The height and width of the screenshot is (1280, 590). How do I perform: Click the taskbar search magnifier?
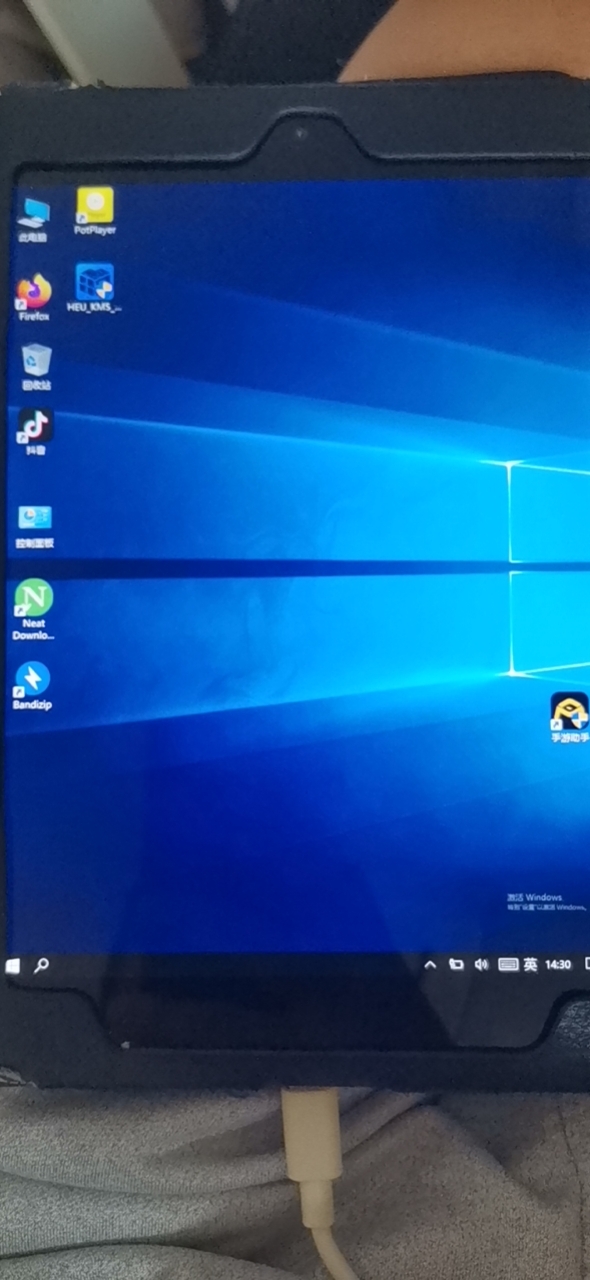41,966
